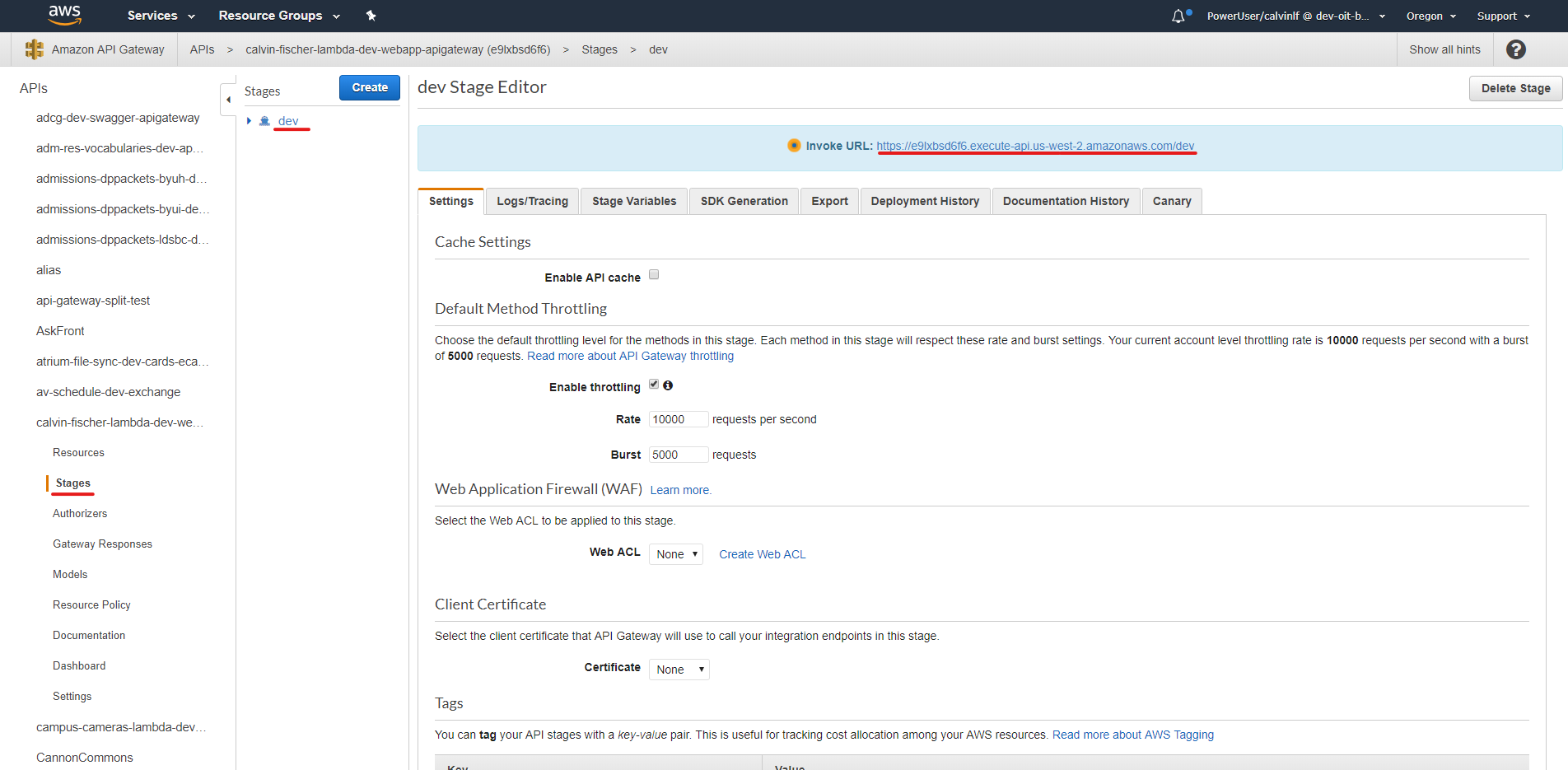Click the throttling info icon

(x=668, y=385)
